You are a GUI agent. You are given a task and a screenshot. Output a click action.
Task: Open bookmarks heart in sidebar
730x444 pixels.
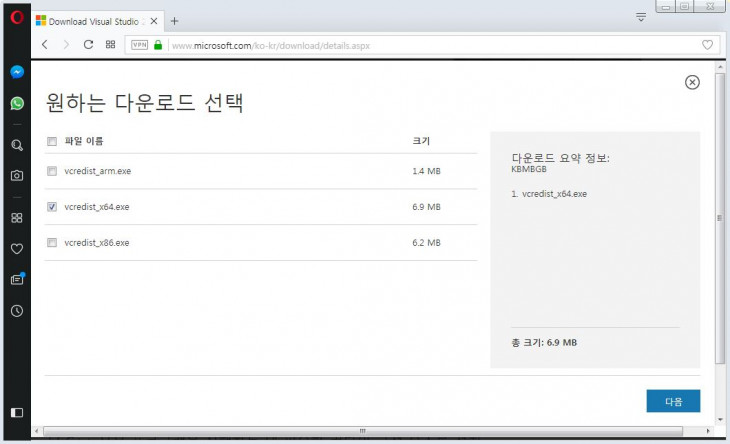[x=17, y=249]
